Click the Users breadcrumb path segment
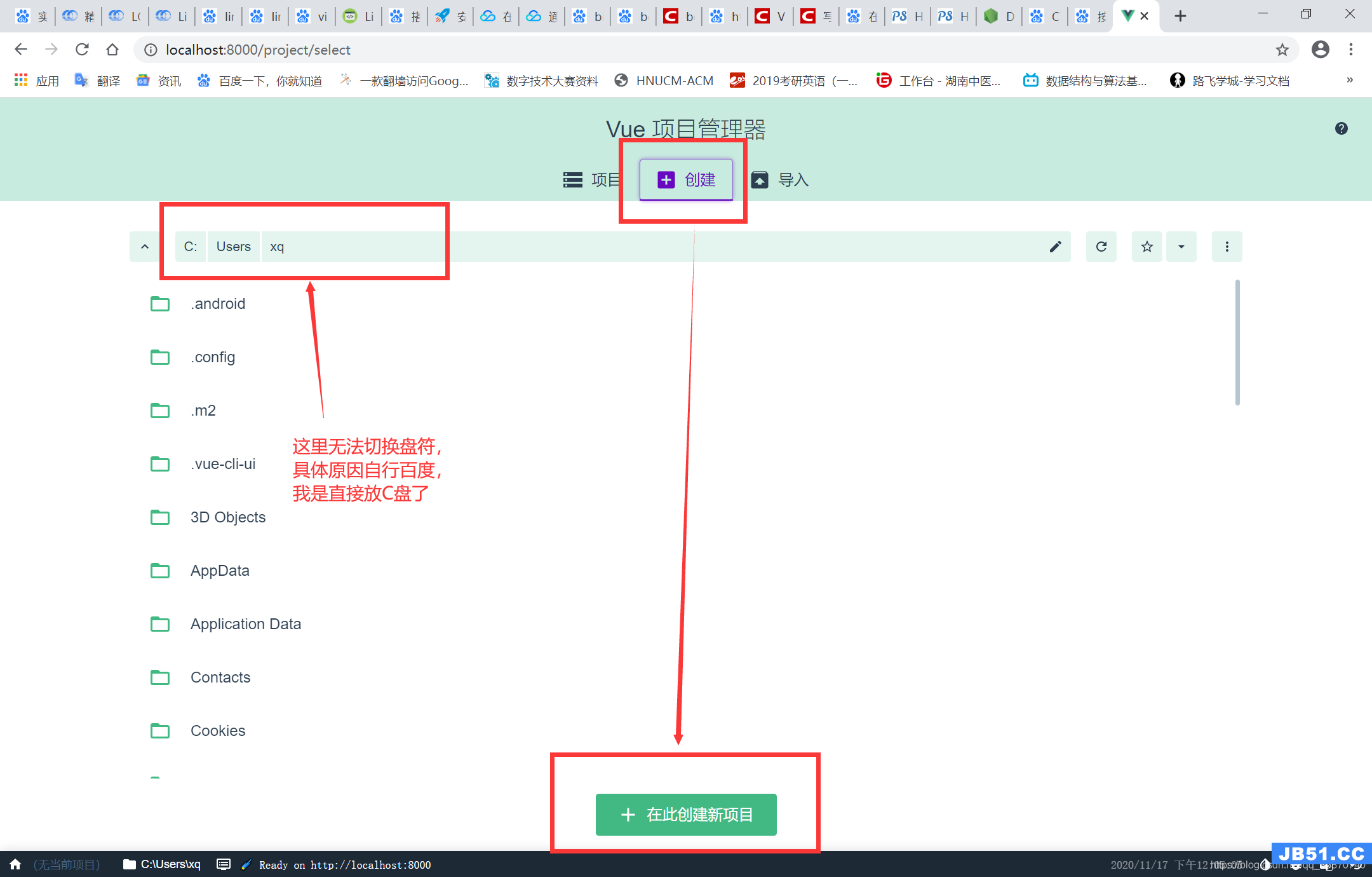Viewport: 1372px width, 877px height. click(233, 246)
